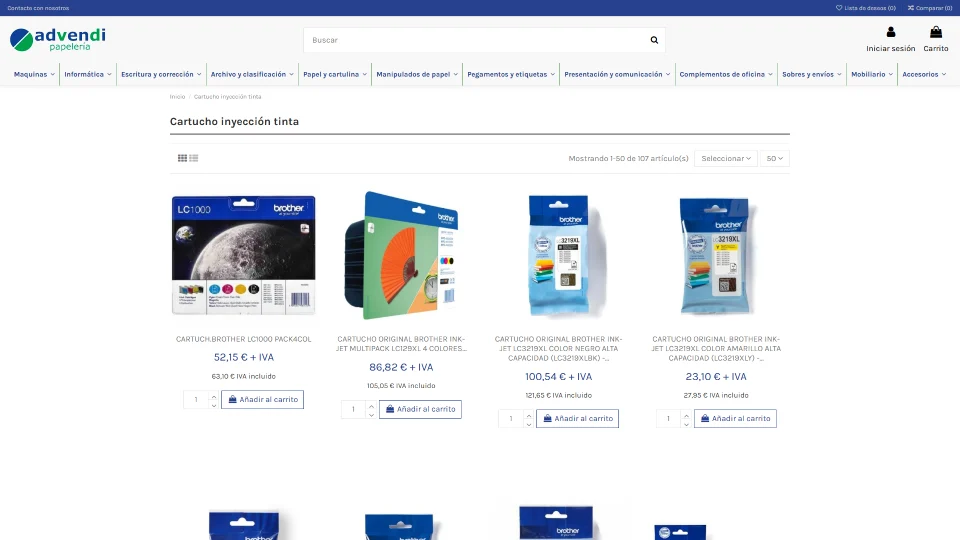Switch to grid view layout
Viewport: 960px width, 540px height.
(182, 158)
